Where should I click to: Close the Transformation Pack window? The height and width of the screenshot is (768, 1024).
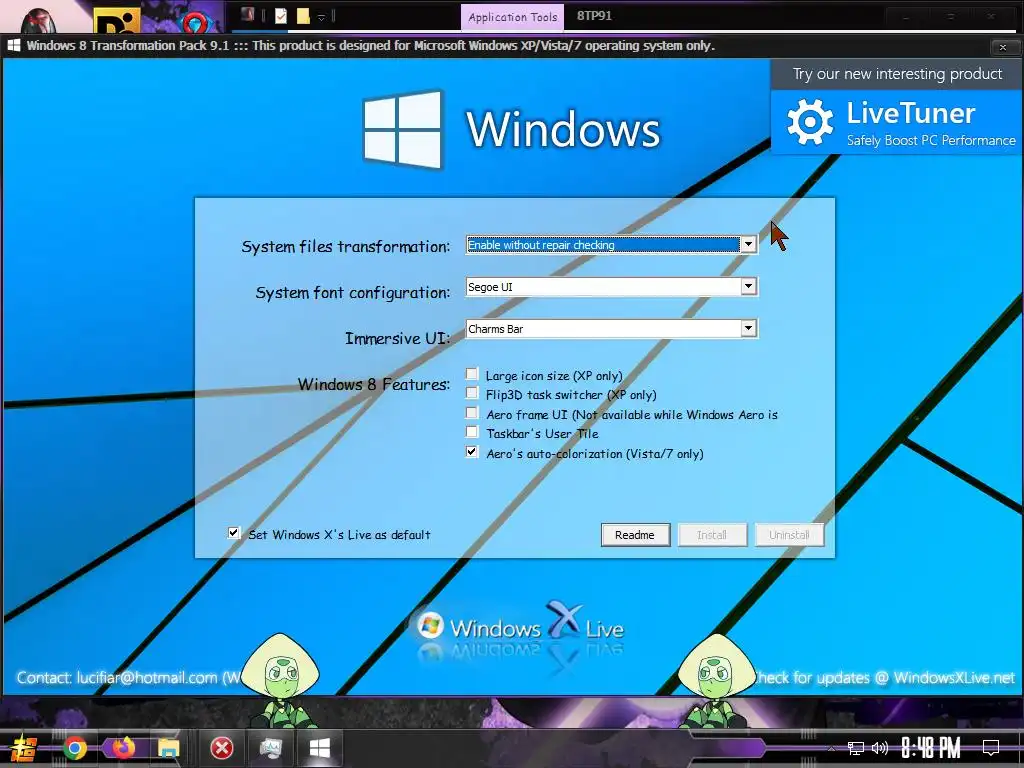1003,47
